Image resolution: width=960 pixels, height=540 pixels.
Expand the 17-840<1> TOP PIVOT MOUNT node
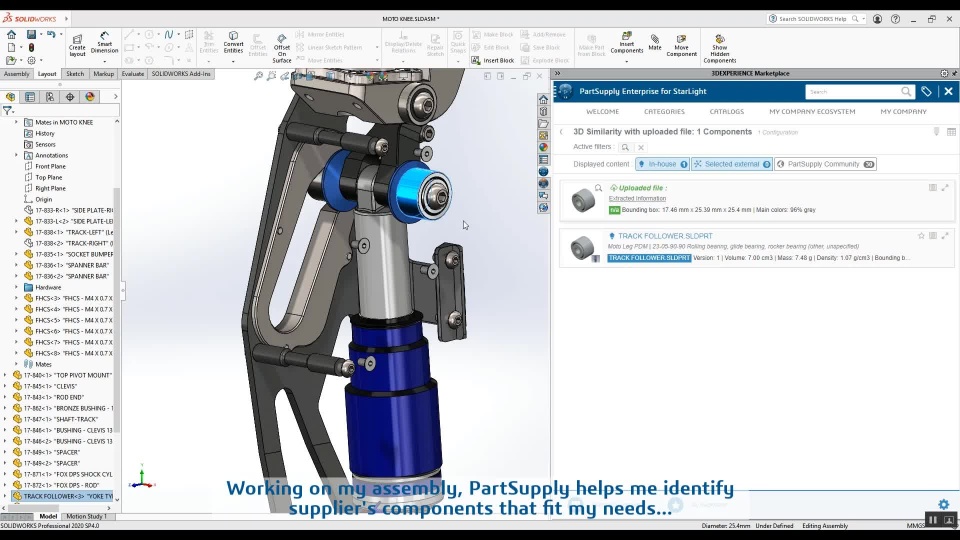5,375
